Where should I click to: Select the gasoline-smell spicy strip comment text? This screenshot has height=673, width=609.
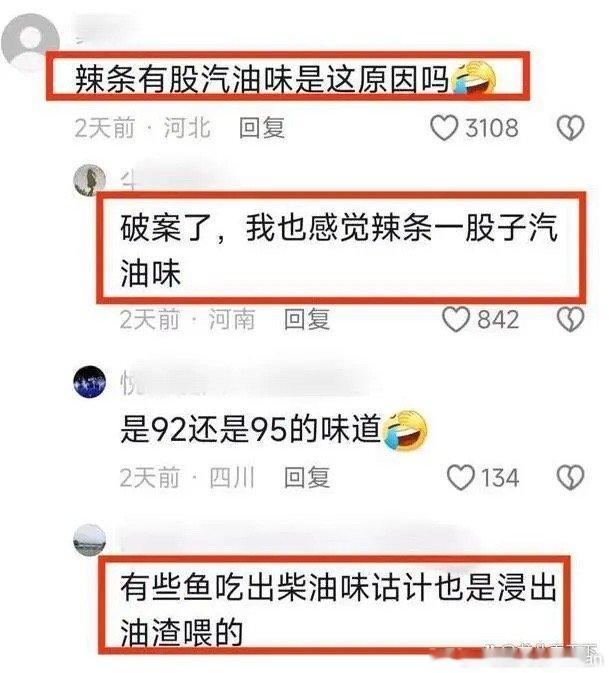pyautogui.click(x=262, y=79)
